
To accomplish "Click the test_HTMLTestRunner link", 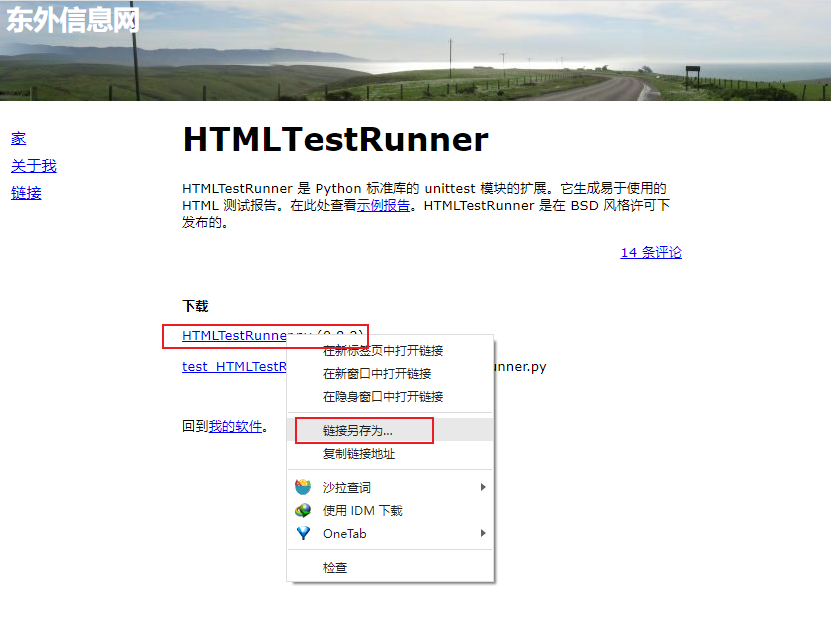I will 235,366.
